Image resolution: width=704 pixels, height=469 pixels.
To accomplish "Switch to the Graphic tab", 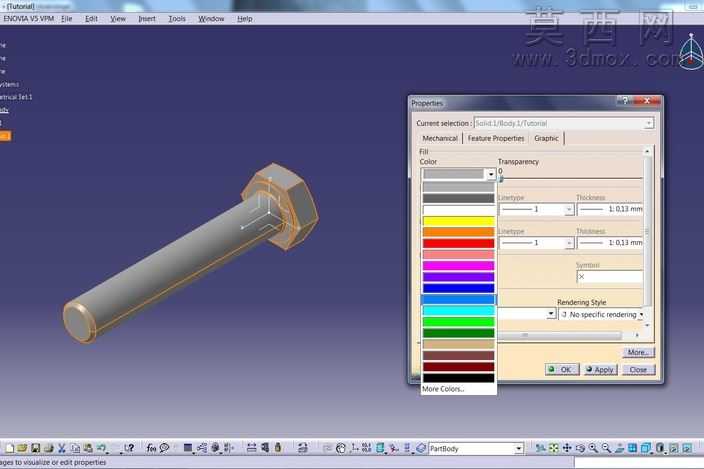I will click(546, 138).
